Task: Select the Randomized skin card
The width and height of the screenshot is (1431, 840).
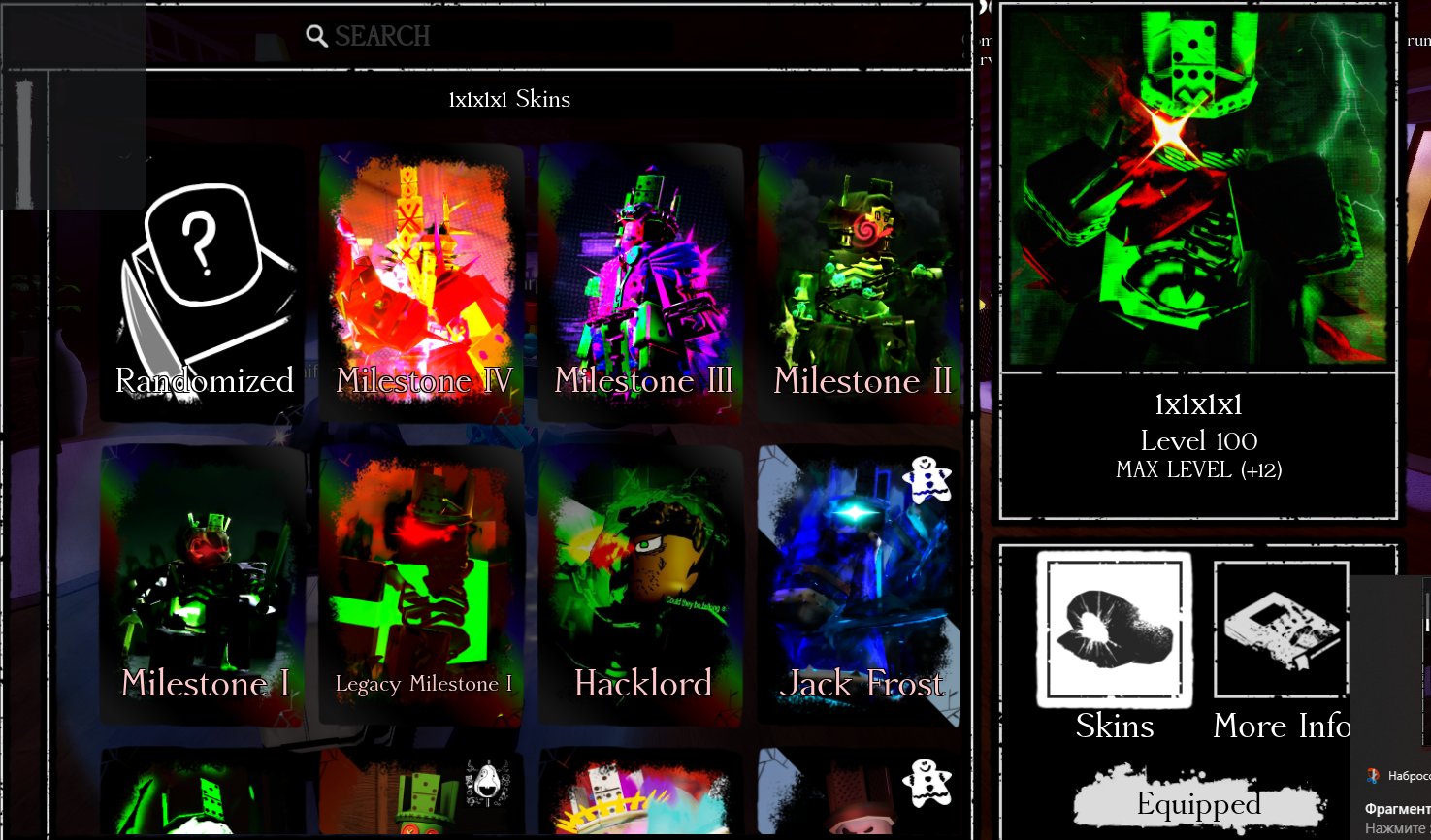Action: point(204,283)
